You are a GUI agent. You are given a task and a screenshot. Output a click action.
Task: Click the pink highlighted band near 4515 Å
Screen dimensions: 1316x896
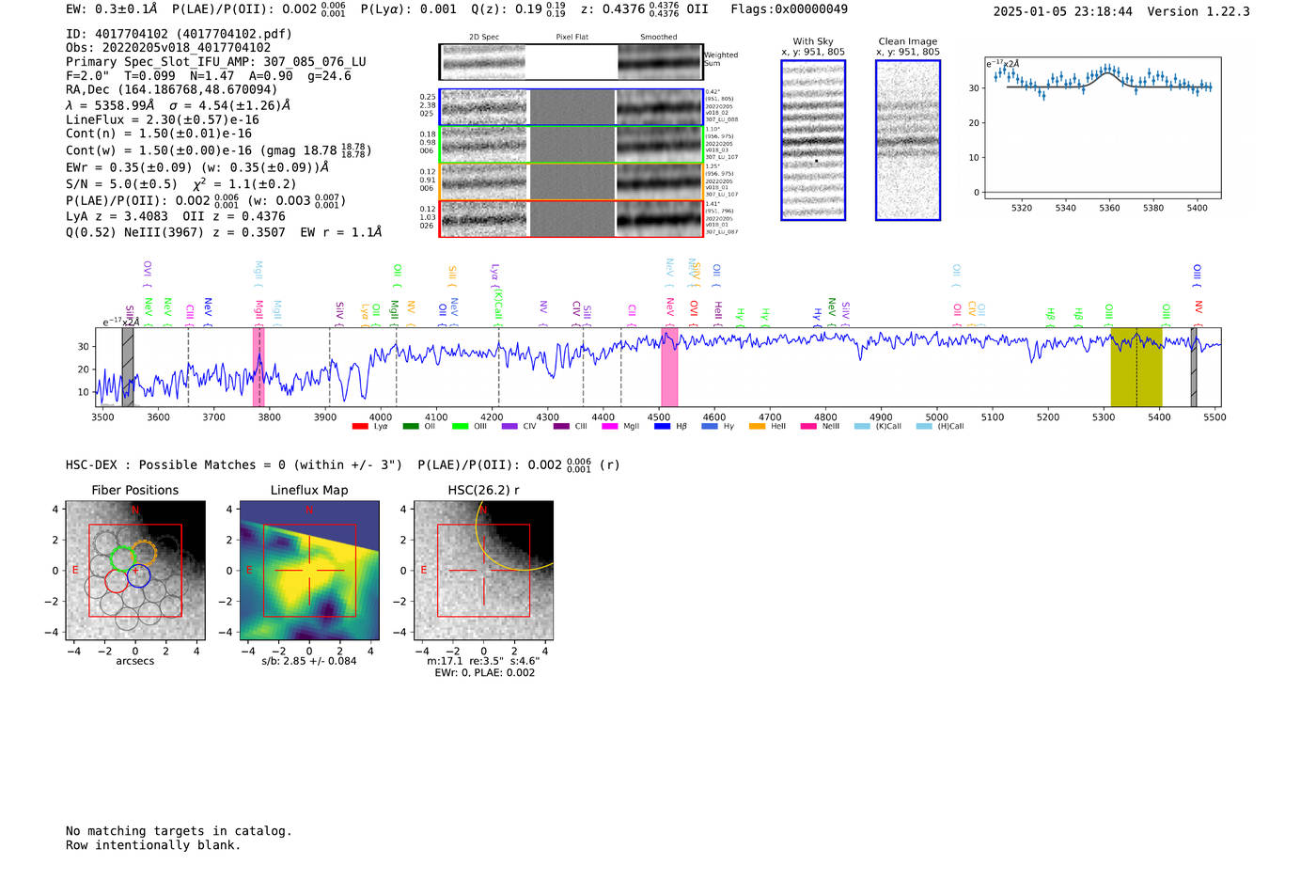coord(669,367)
